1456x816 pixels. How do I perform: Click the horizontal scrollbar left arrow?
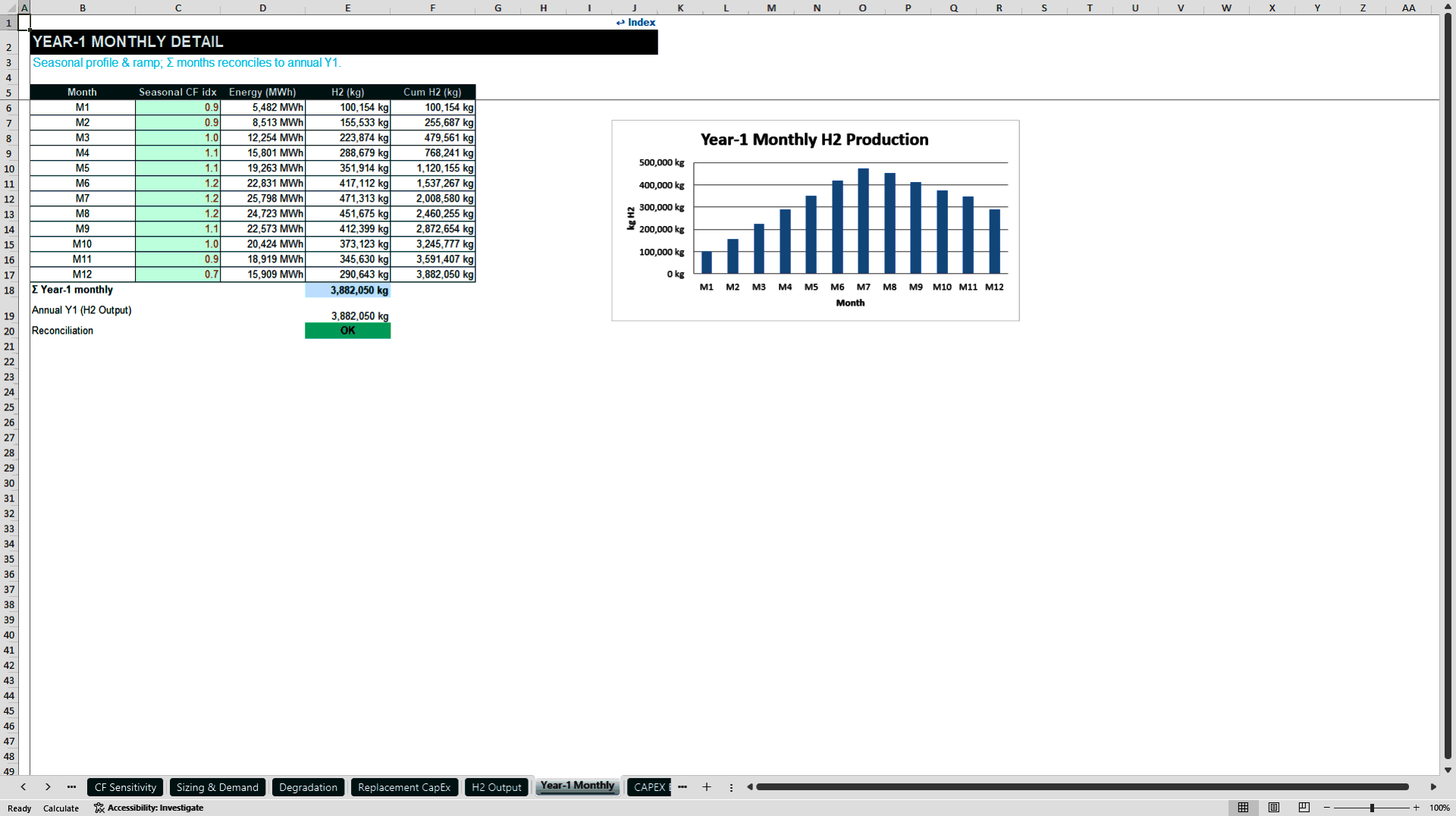[x=750, y=787]
